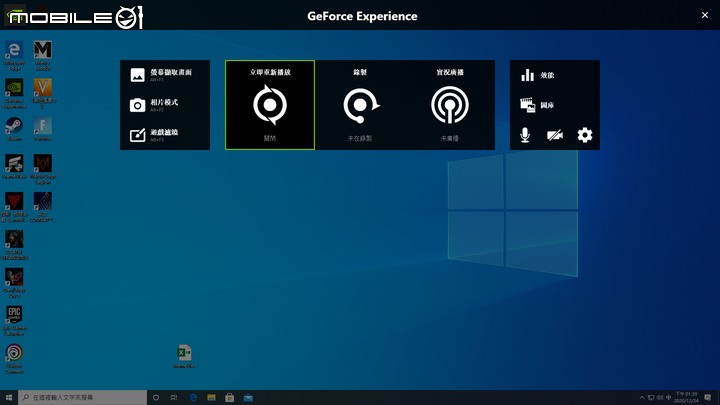Open Watch Dogs Legion desktop shortcut
This screenshot has width=720, height=405.
[43, 169]
